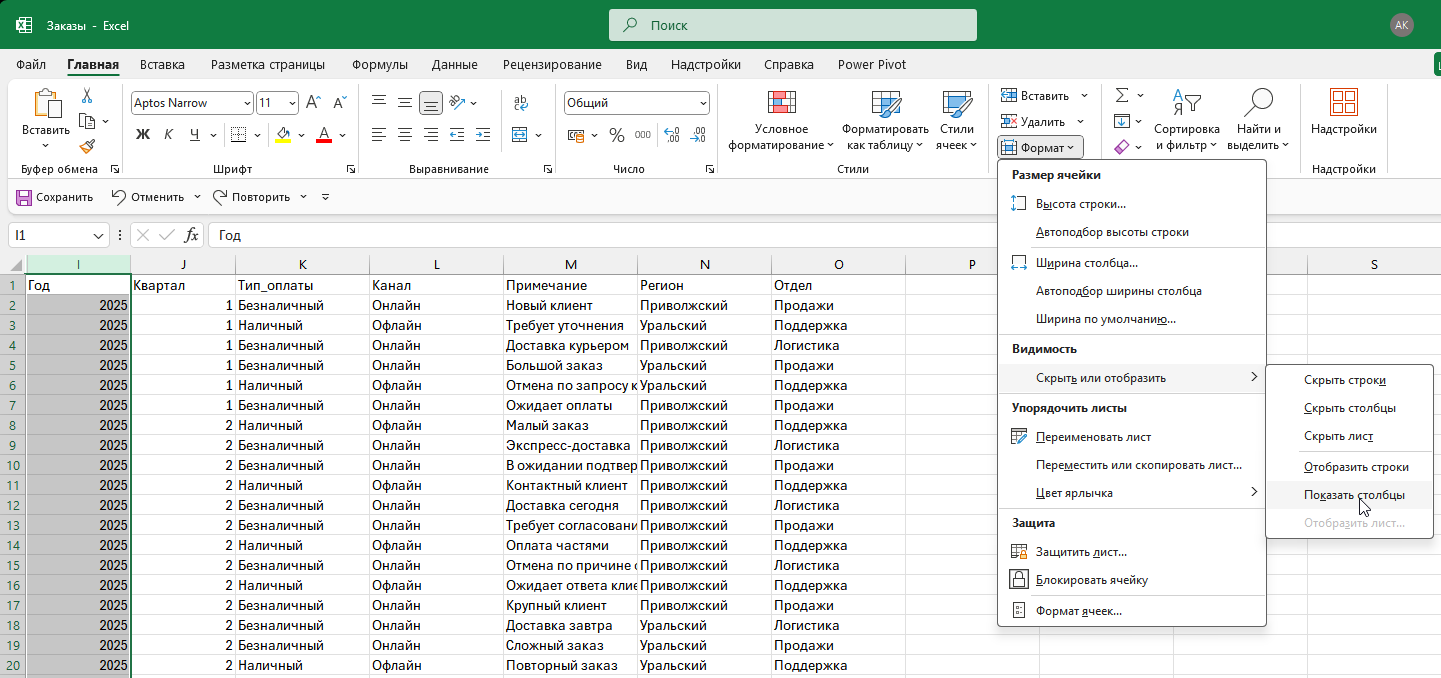This screenshot has width=1441, height=678.
Task: Choose Автоподбор ширины столбца option
Action: [x=1118, y=291]
